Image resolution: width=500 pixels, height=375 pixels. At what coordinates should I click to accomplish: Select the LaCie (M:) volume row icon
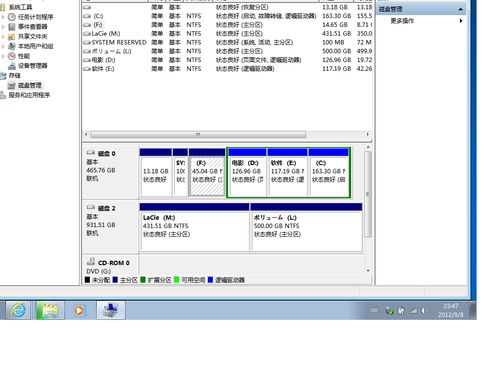pos(87,34)
